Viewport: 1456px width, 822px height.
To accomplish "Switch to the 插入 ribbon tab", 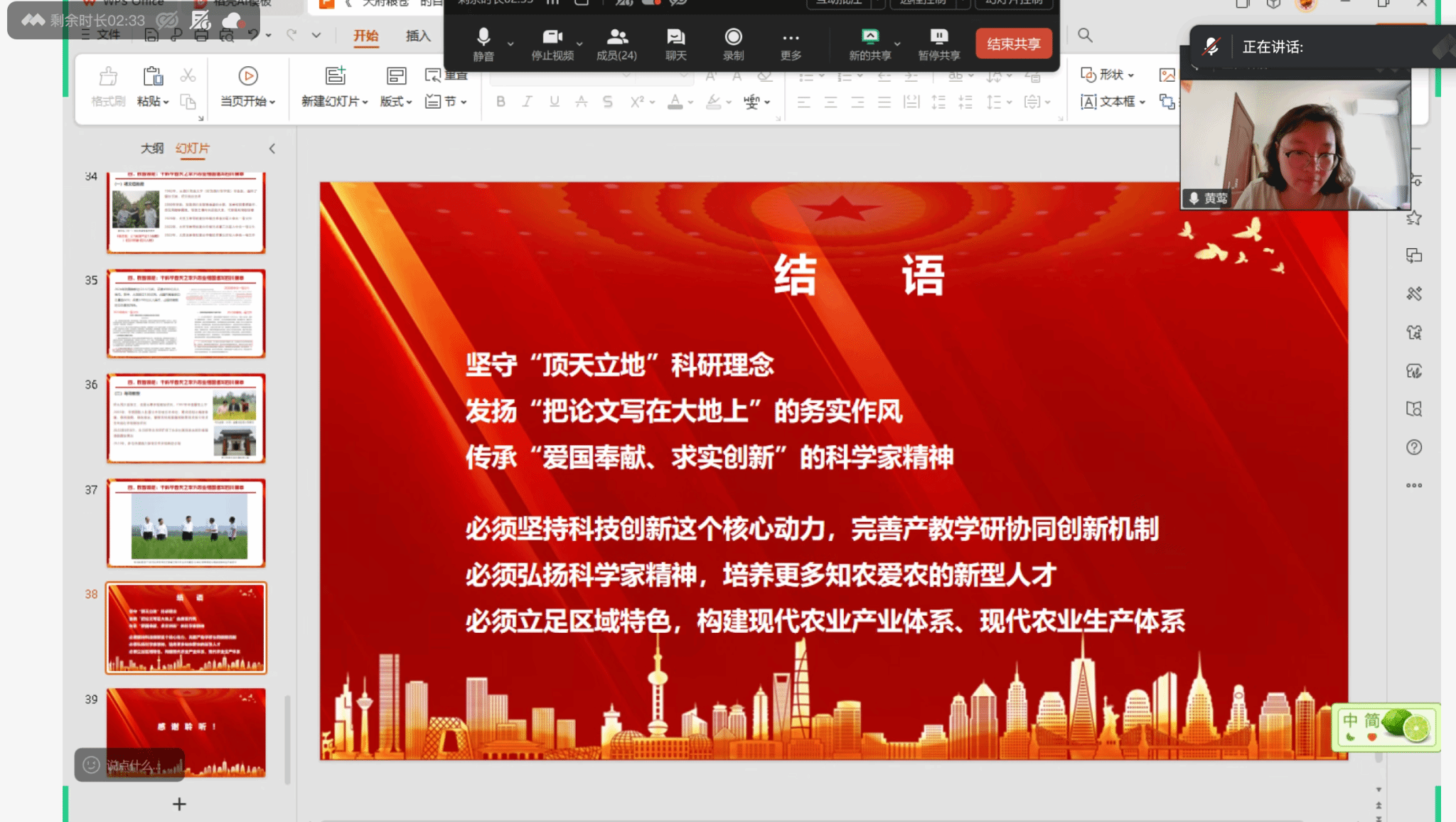I will point(418,36).
